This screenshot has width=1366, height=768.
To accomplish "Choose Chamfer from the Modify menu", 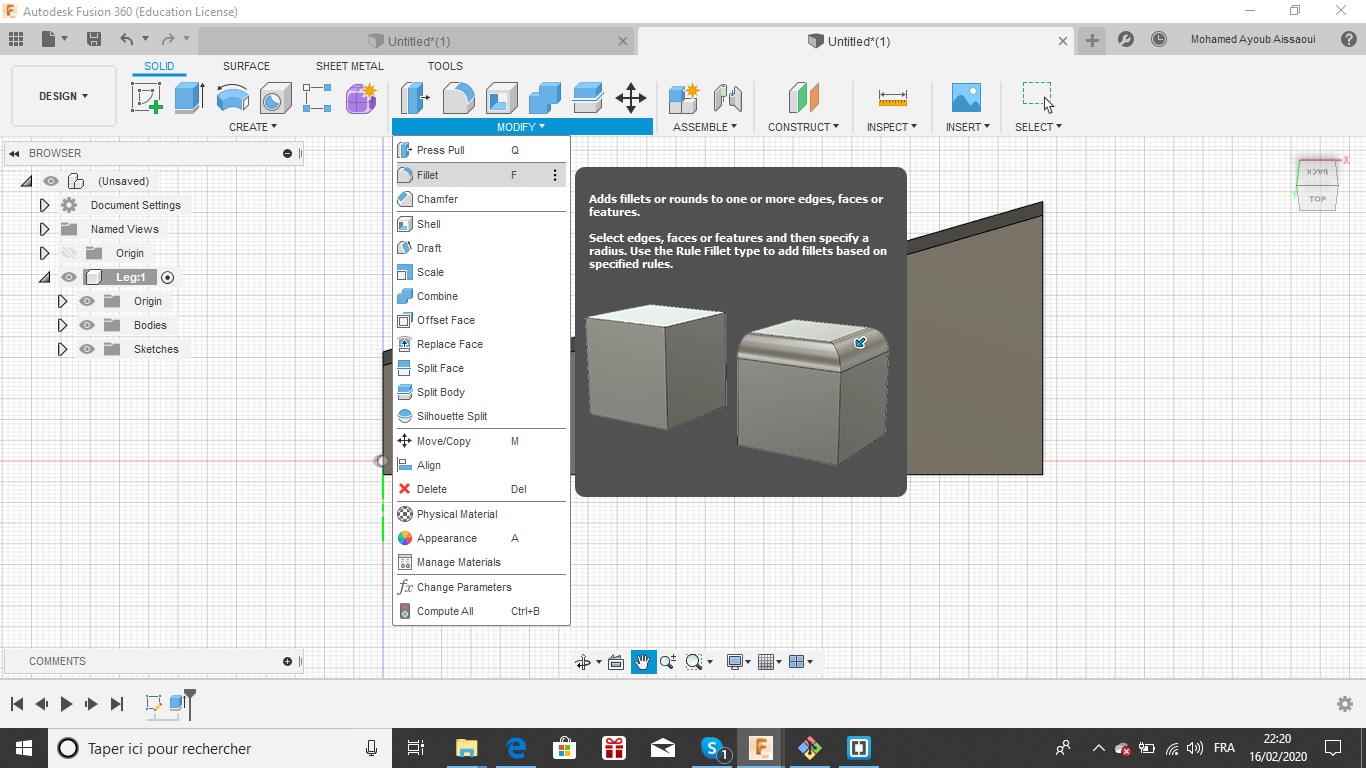I will click(437, 199).
